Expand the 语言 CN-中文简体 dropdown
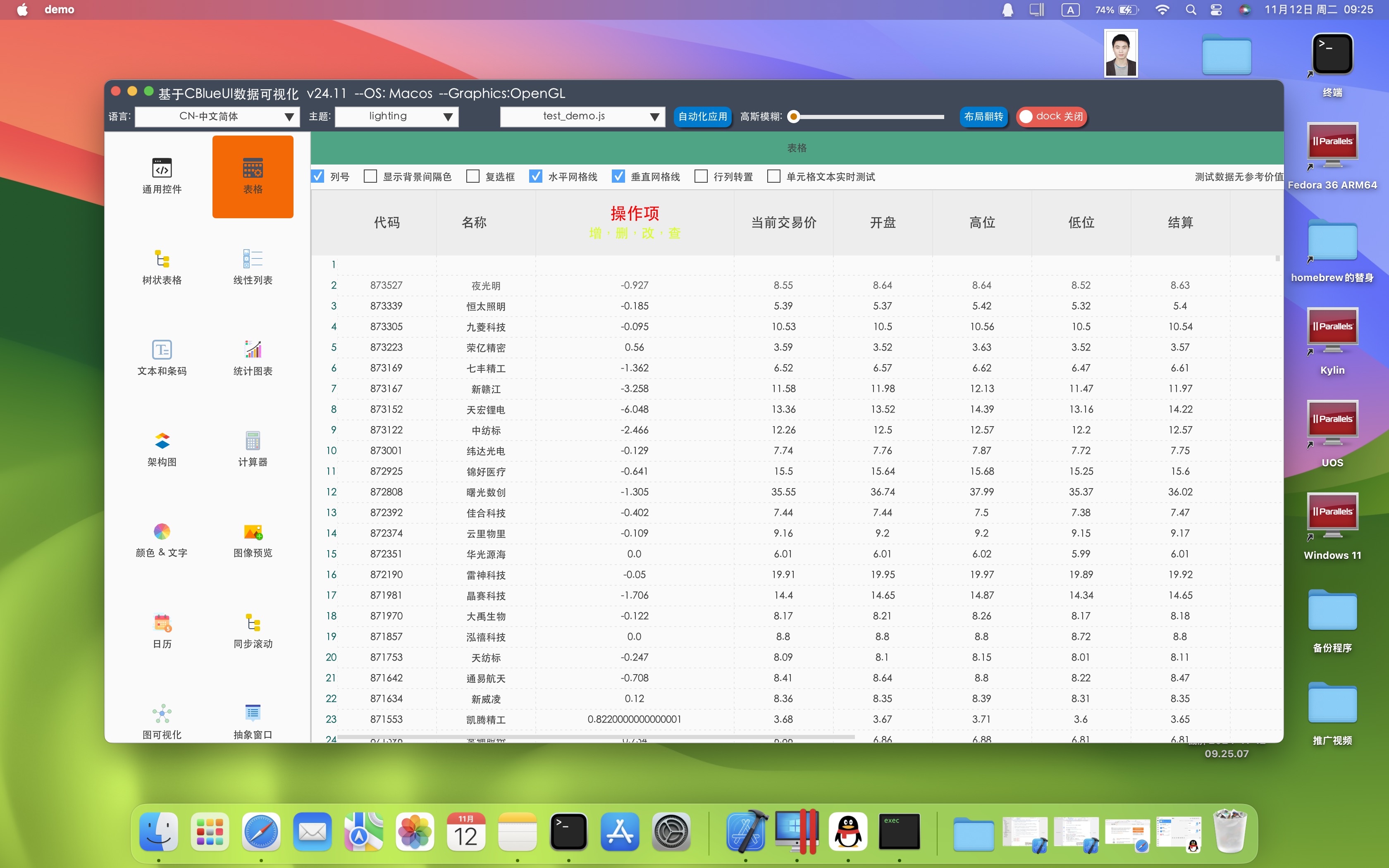The image size is (1389, 868). tap(217, 117)
